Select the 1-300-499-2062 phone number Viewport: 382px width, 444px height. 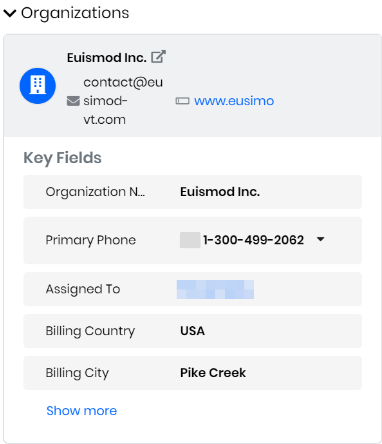click(x=254, y=240)
